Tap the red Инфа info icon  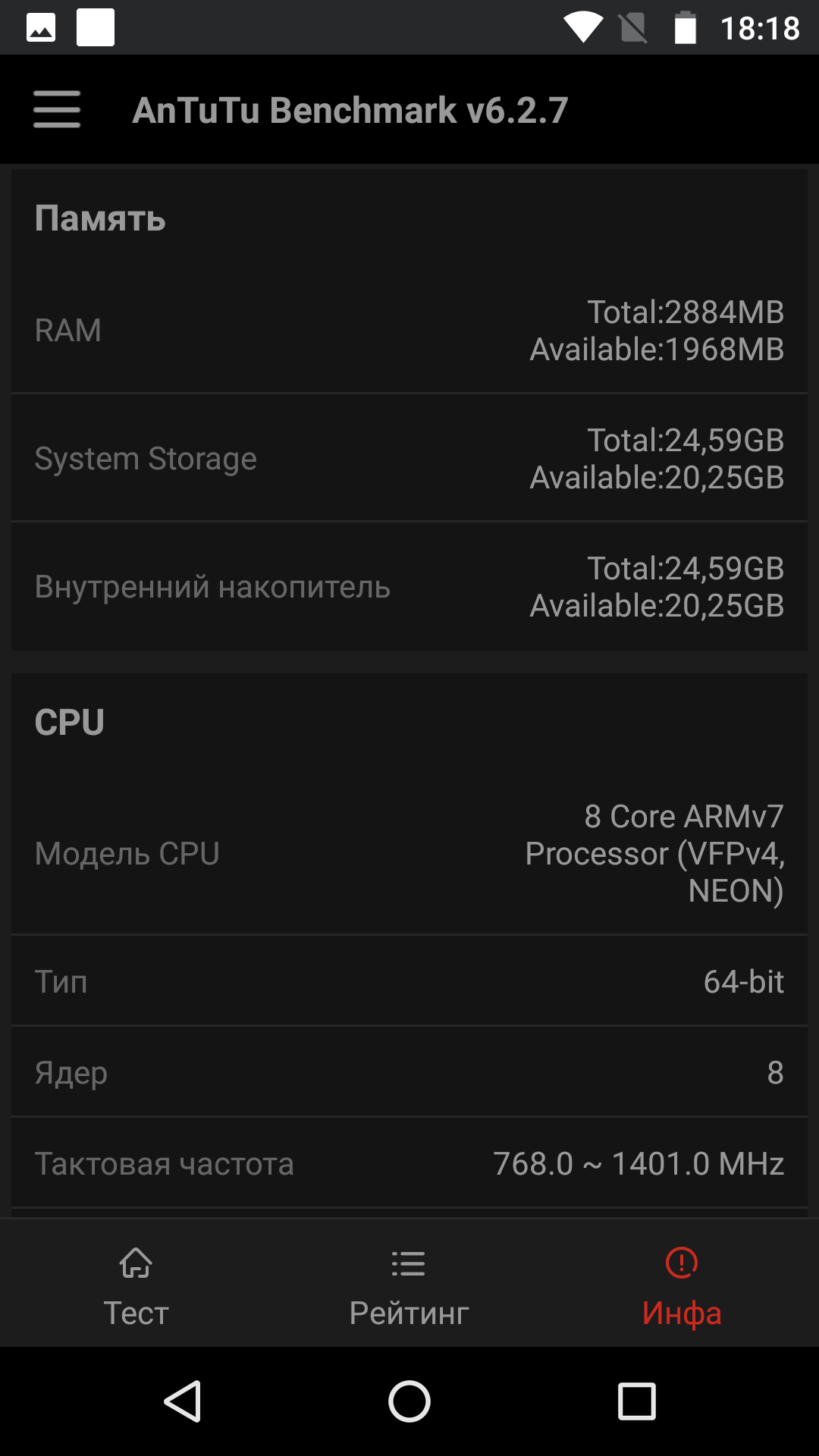click(x=682, y=1263)
